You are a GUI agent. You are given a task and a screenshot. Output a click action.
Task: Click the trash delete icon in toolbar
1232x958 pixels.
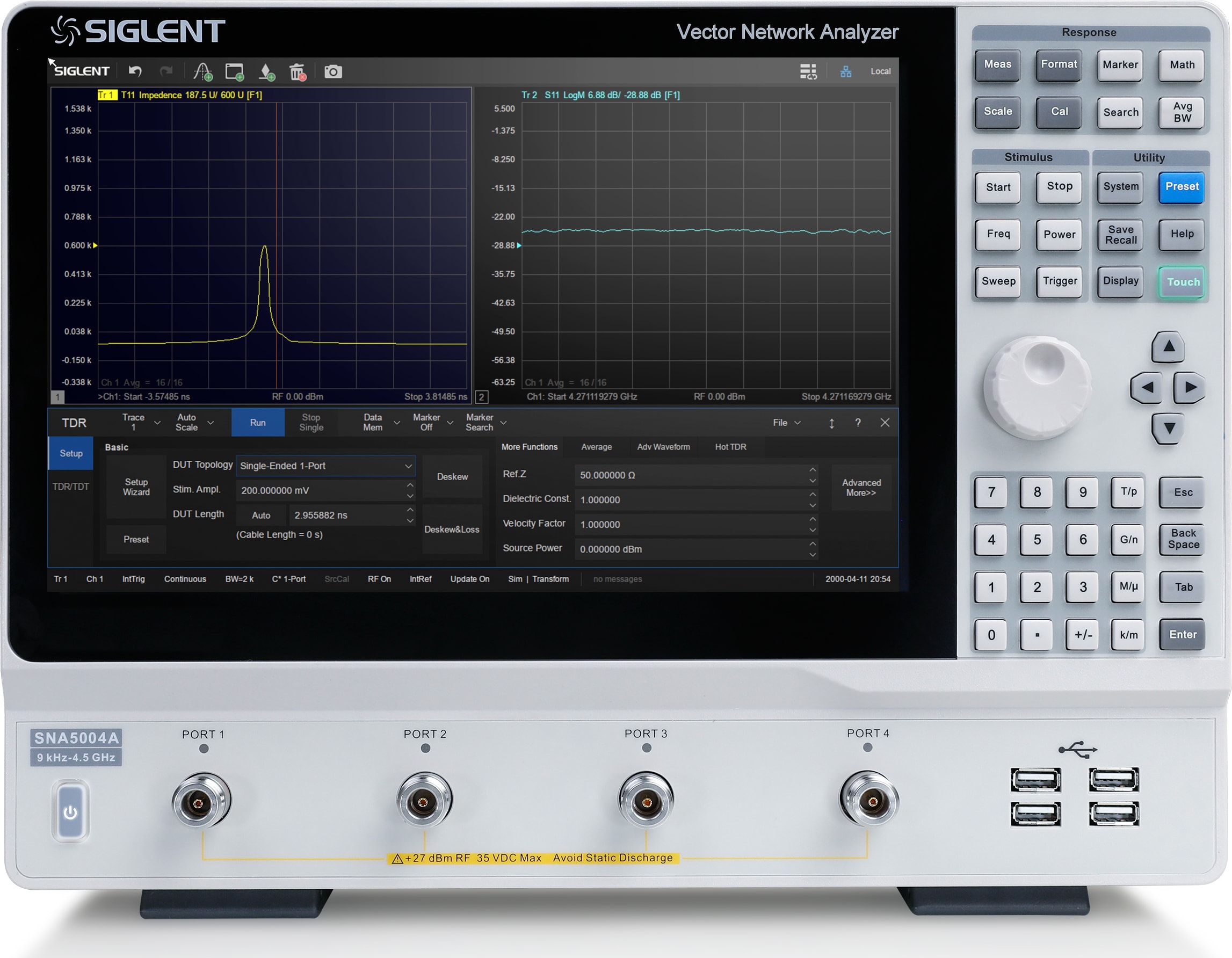(x=298, y=71)
